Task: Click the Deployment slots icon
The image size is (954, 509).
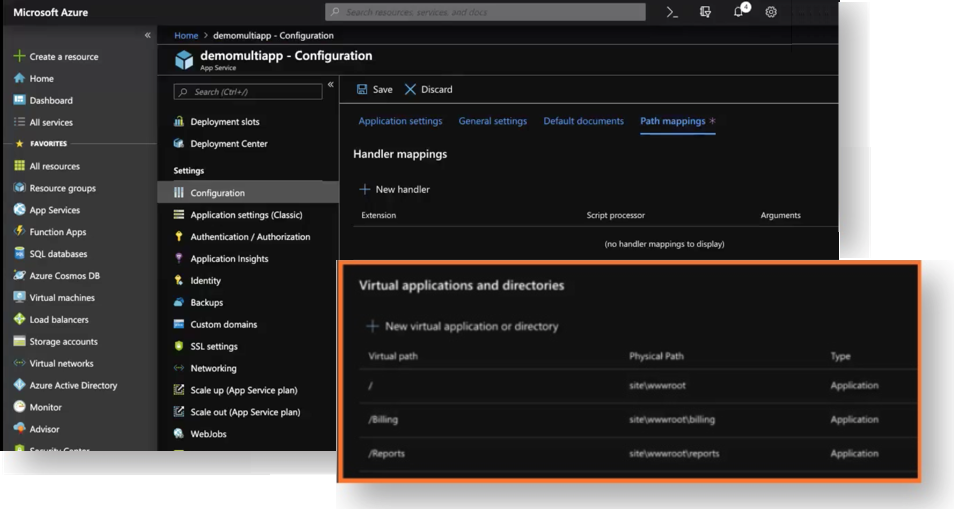Action: 179,122
